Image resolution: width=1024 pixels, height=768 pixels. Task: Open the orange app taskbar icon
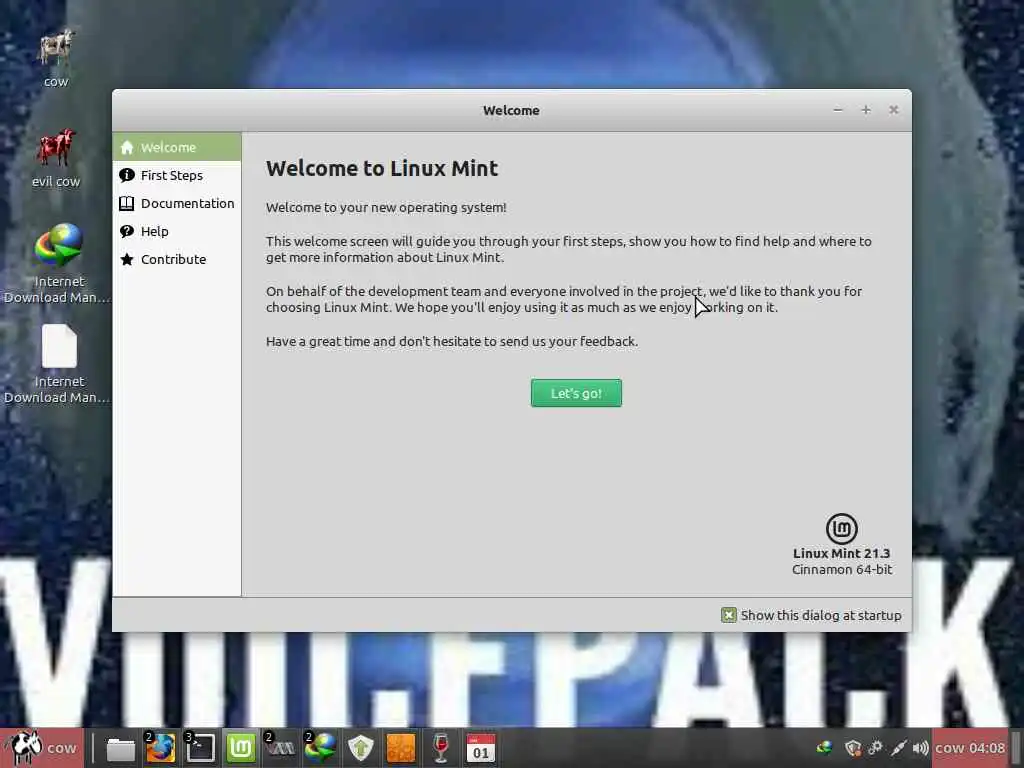[x=401, y=748]
